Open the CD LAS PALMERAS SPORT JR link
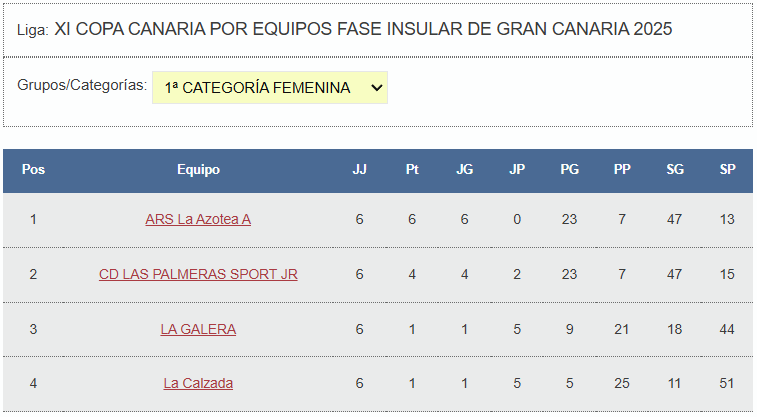757x417 pixels. 198,274
